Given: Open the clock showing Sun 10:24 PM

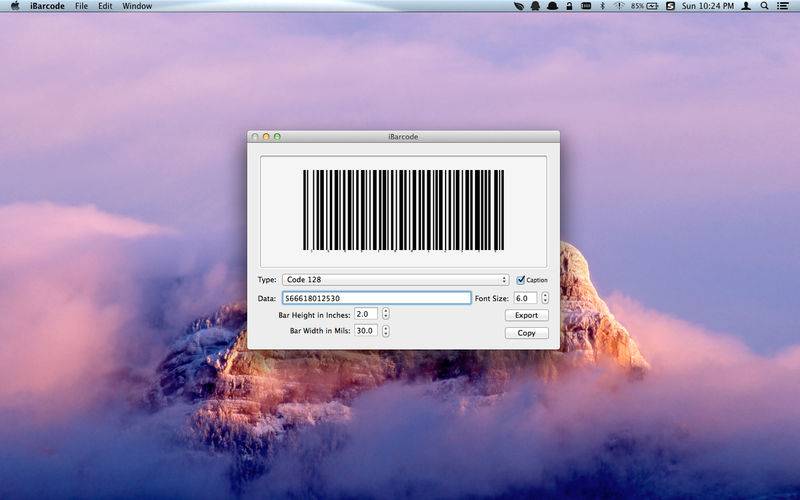Looking at the screenshot, I should point(708,6).
